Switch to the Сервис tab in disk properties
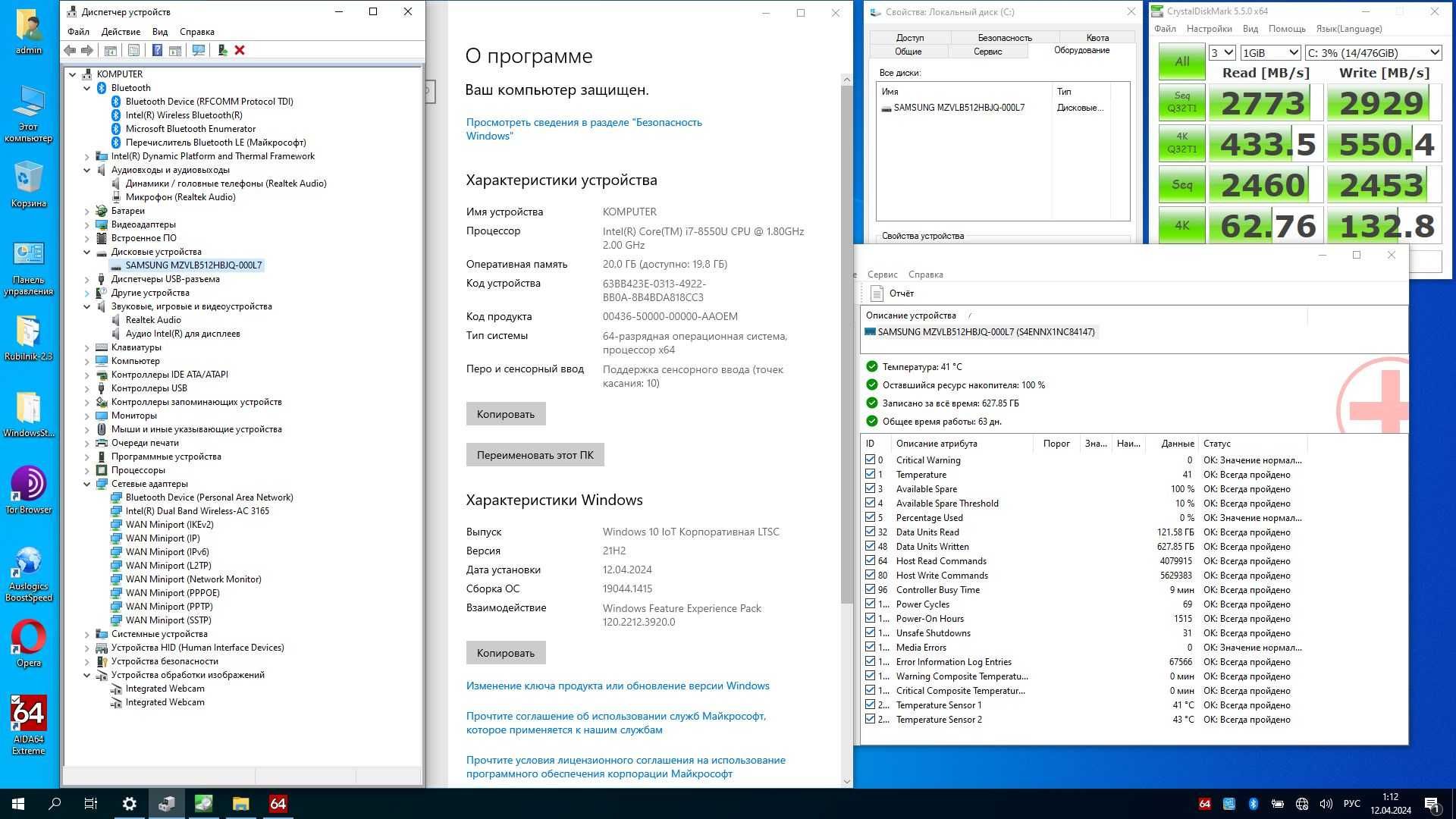The image size is (1456, 819). pos(987,52)
